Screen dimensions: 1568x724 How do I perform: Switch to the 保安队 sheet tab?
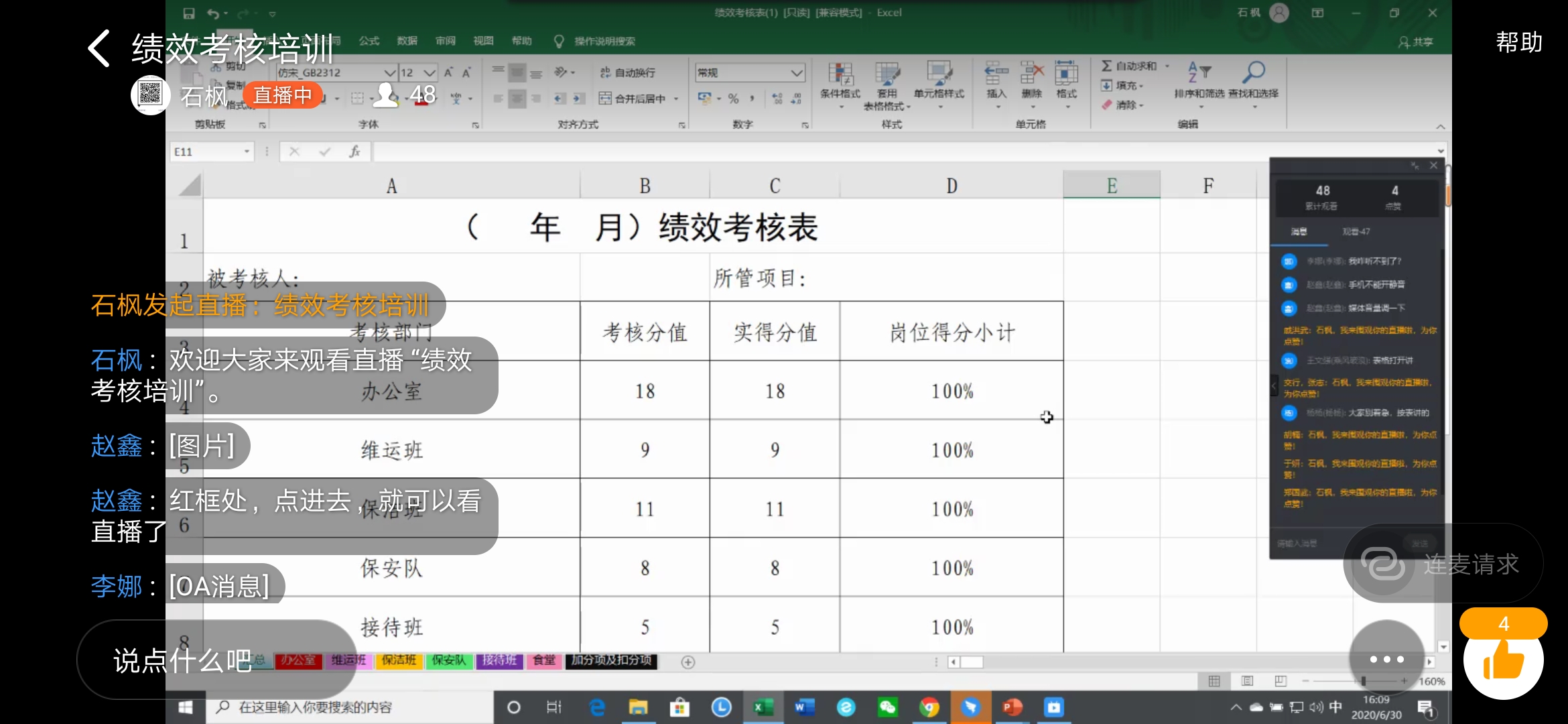(x=448, y=660)
